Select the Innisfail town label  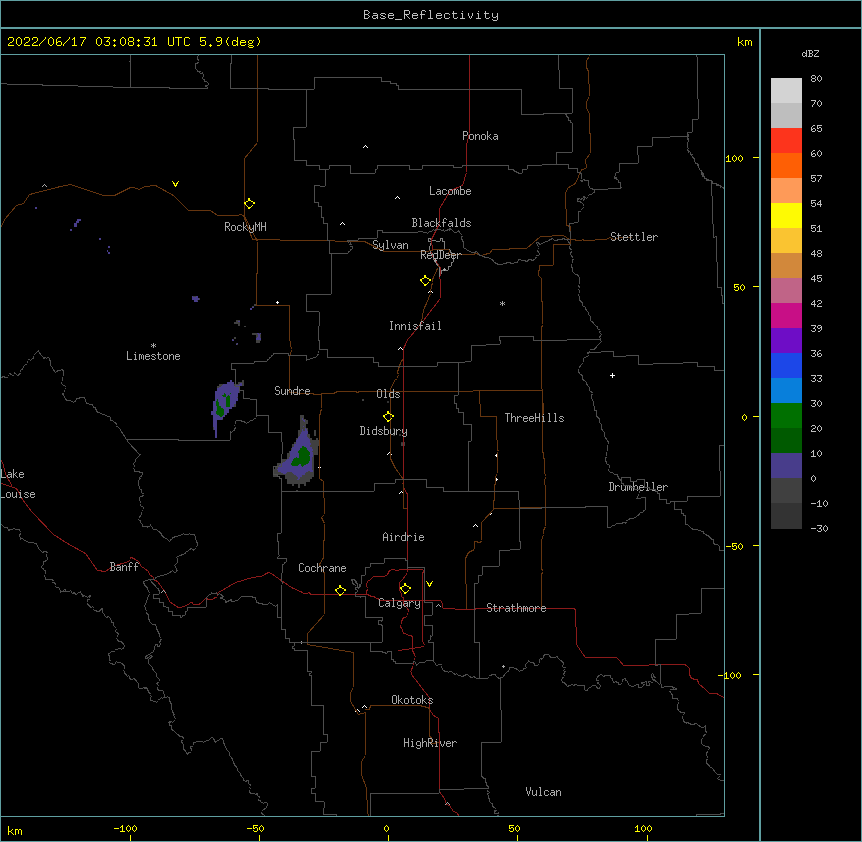point(415,326)
